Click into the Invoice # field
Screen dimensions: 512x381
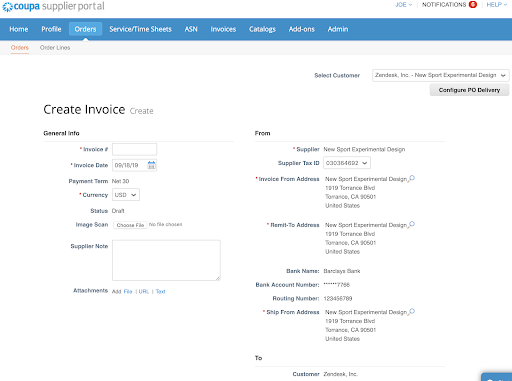pos(134,149)
